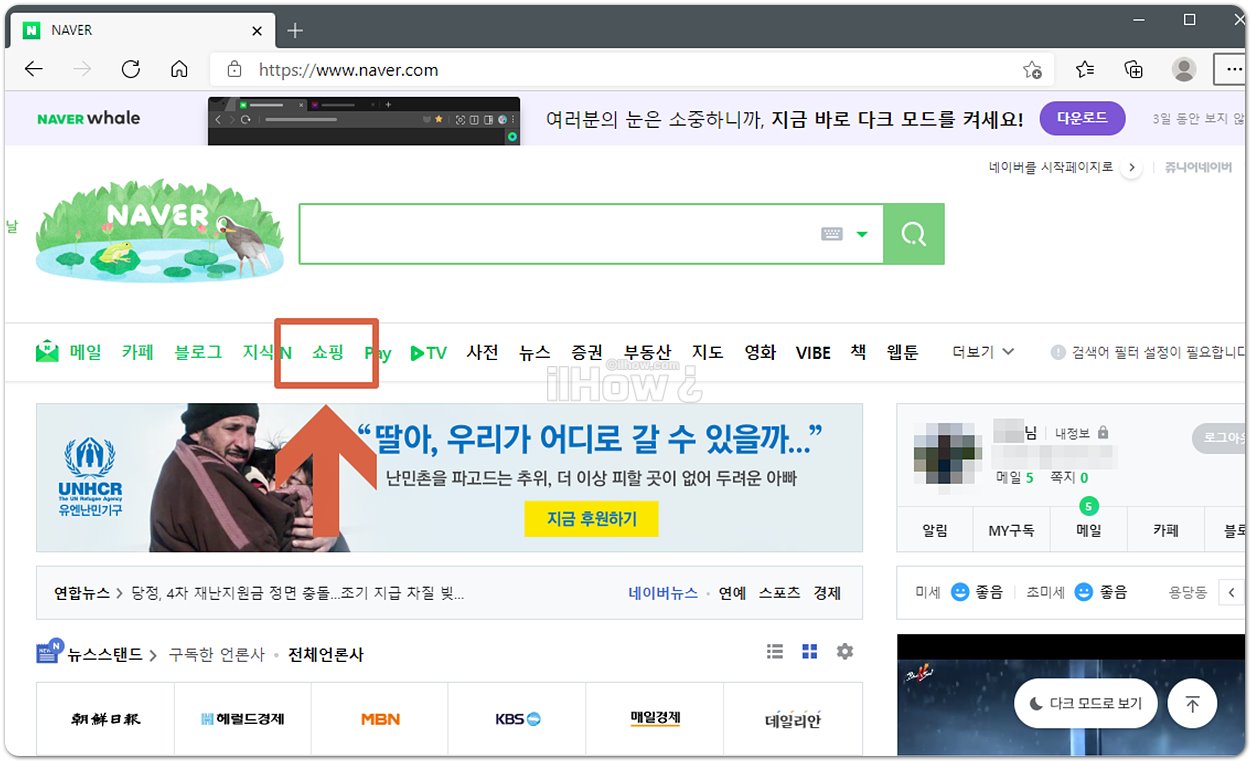Click the green search magnifier button

click(914, 234)
